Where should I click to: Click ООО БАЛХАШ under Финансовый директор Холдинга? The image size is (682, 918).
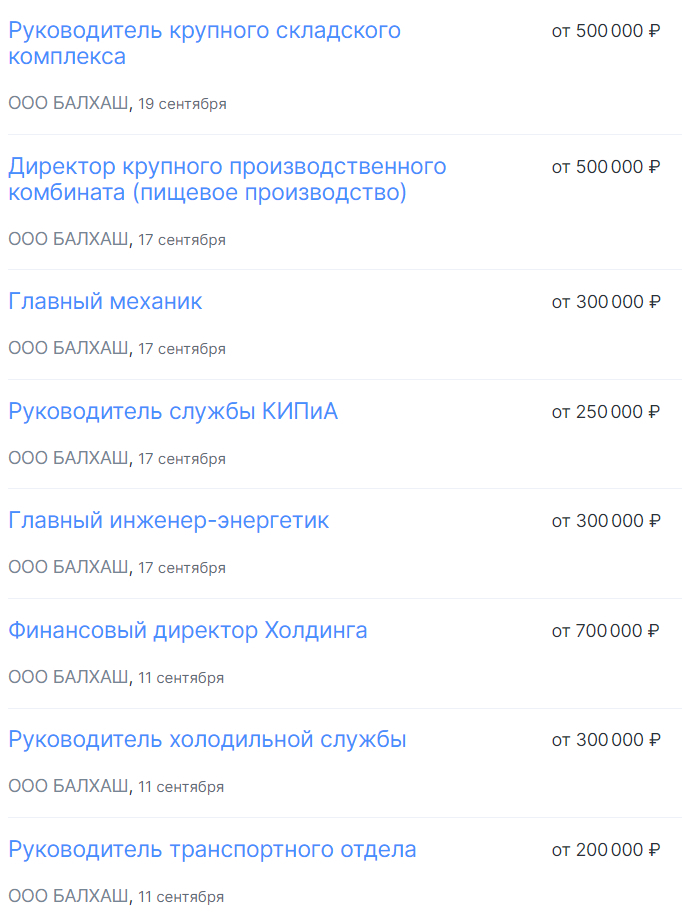(68, 677)
